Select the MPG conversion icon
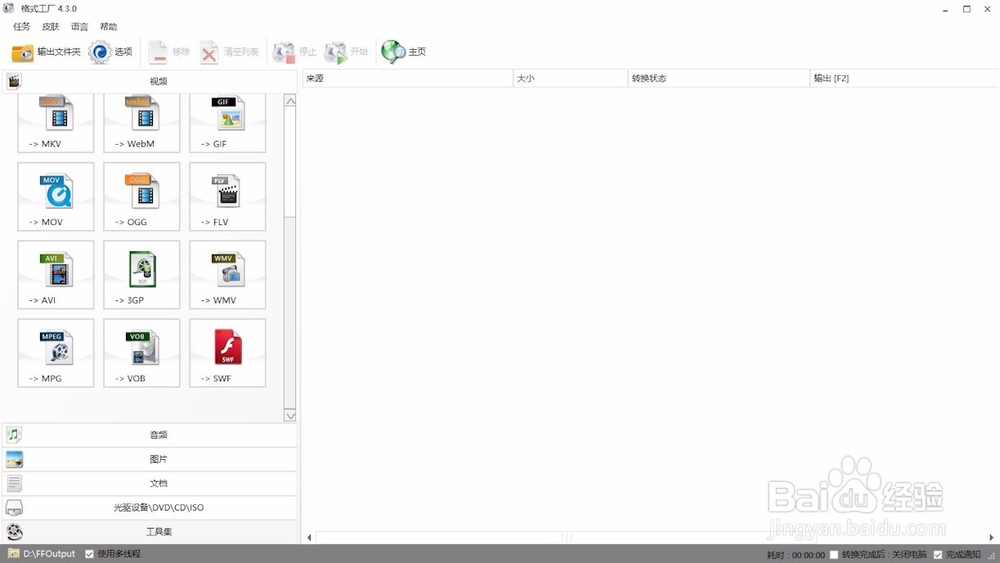Image resolution: width=1000 pixels, height=563 pixels. pos(55,353)
